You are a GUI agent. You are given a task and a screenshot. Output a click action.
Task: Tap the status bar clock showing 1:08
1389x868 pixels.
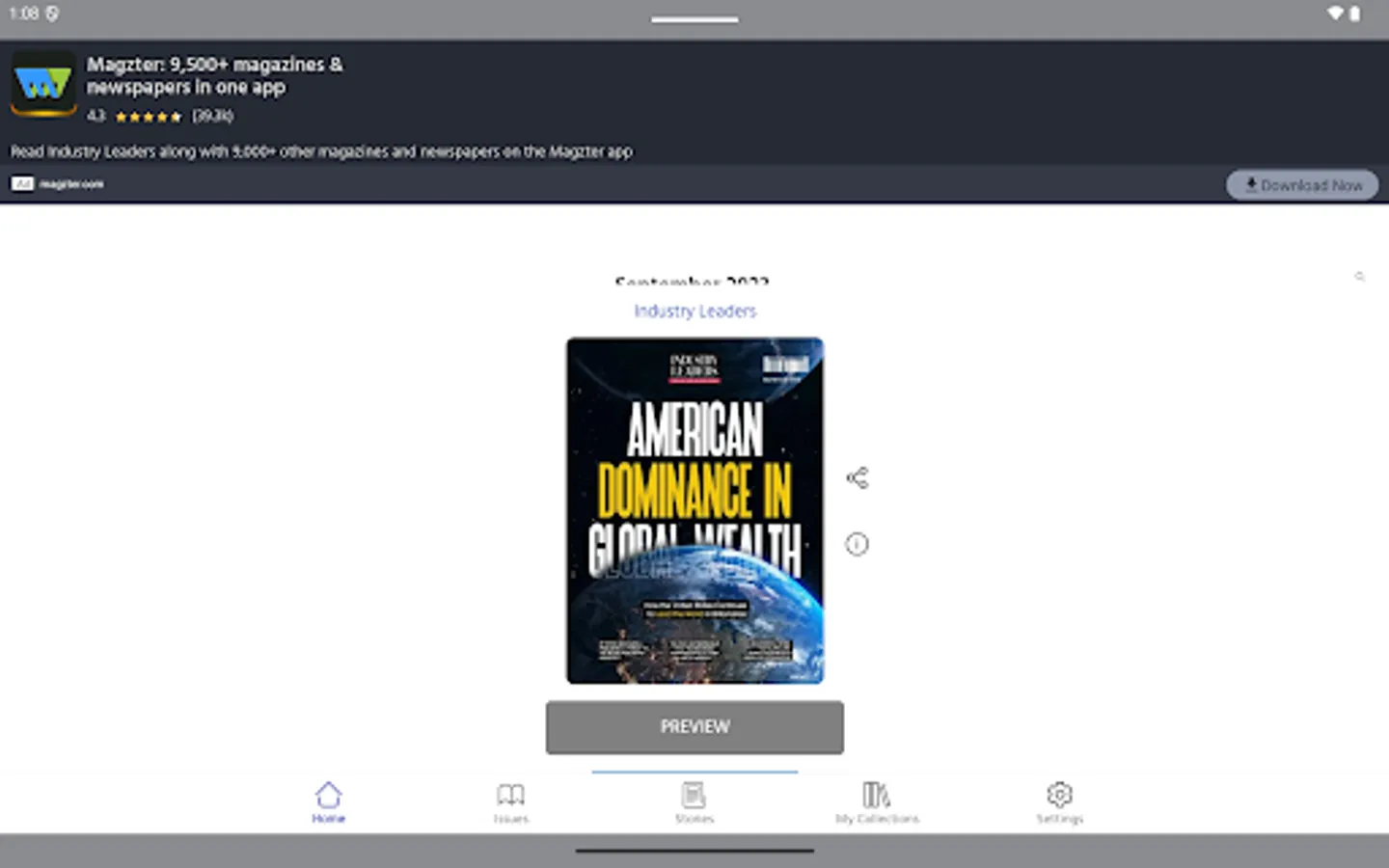[x=24, y=14]
